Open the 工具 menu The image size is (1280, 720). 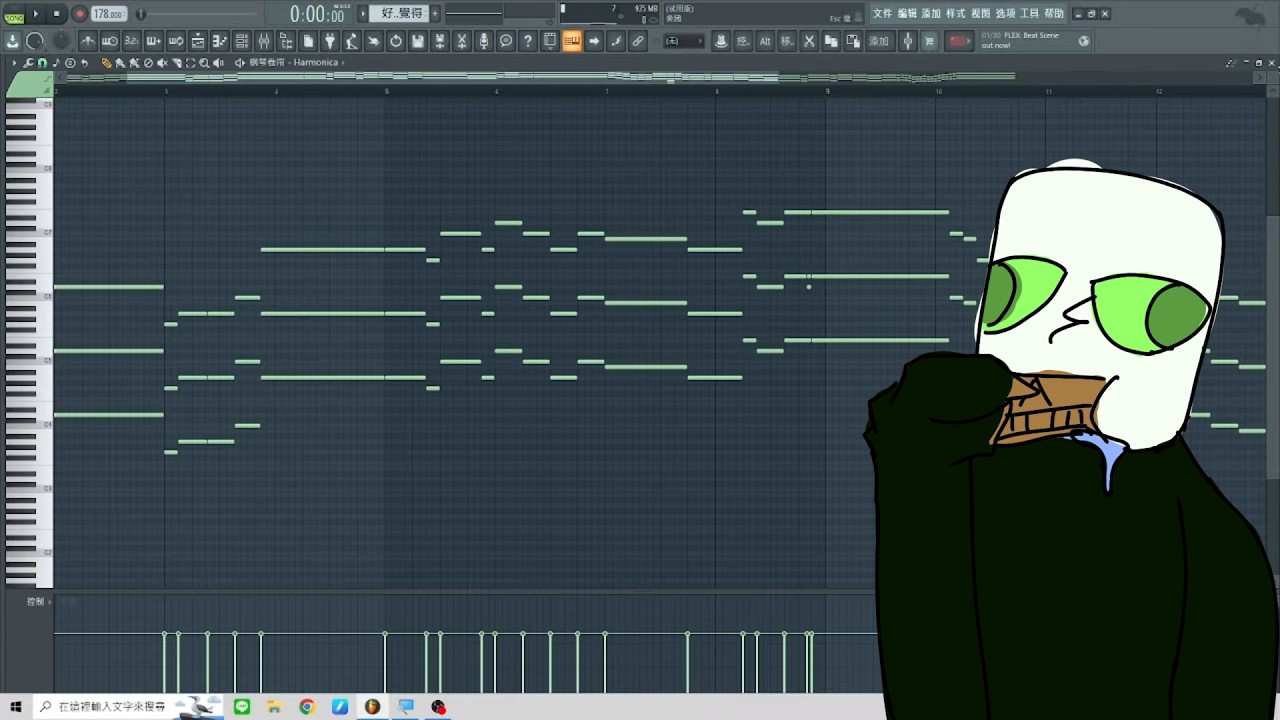(1030, 14)
